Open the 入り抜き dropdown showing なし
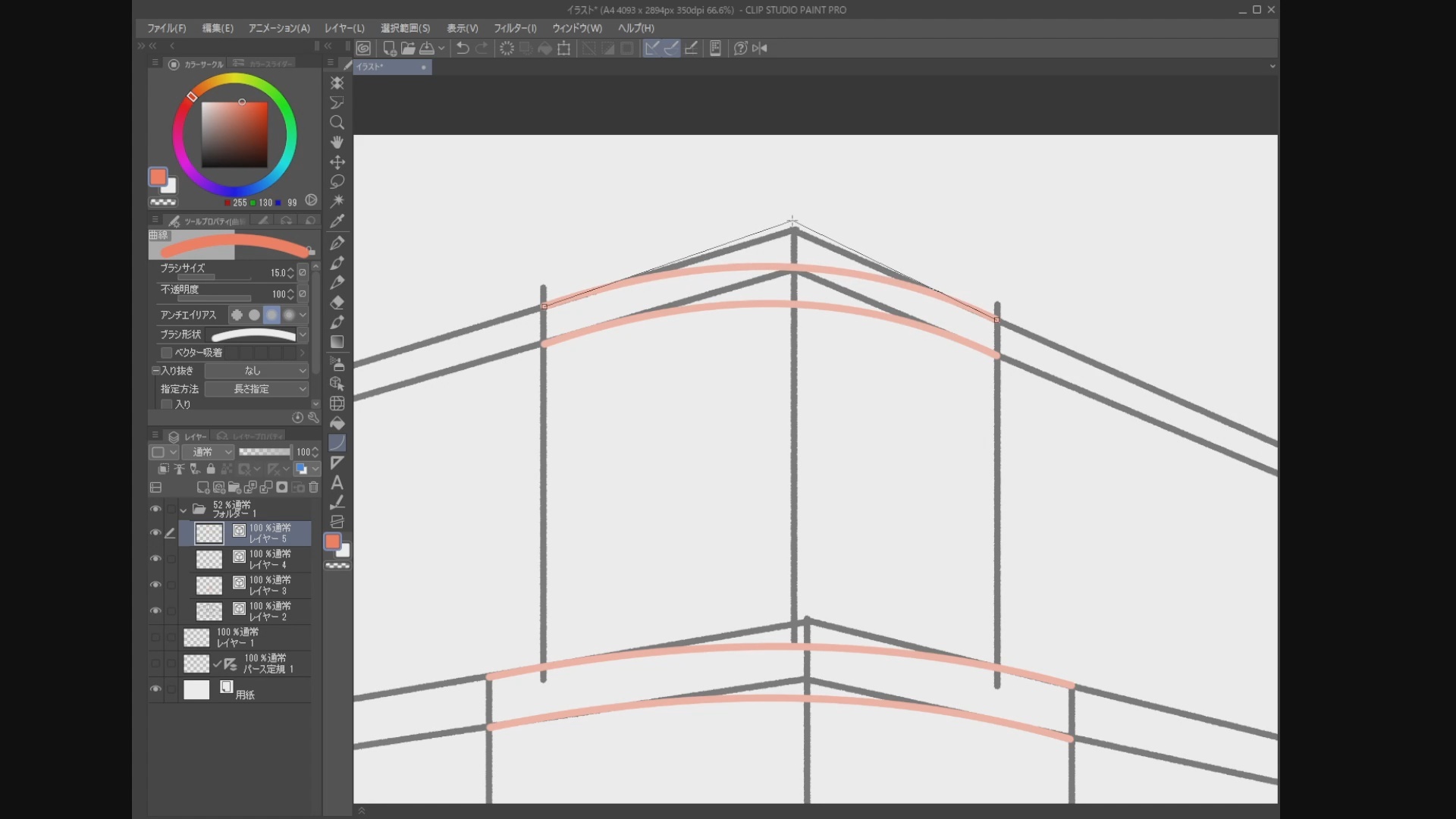Screen dimensions: 1456x819 (256, 371)
